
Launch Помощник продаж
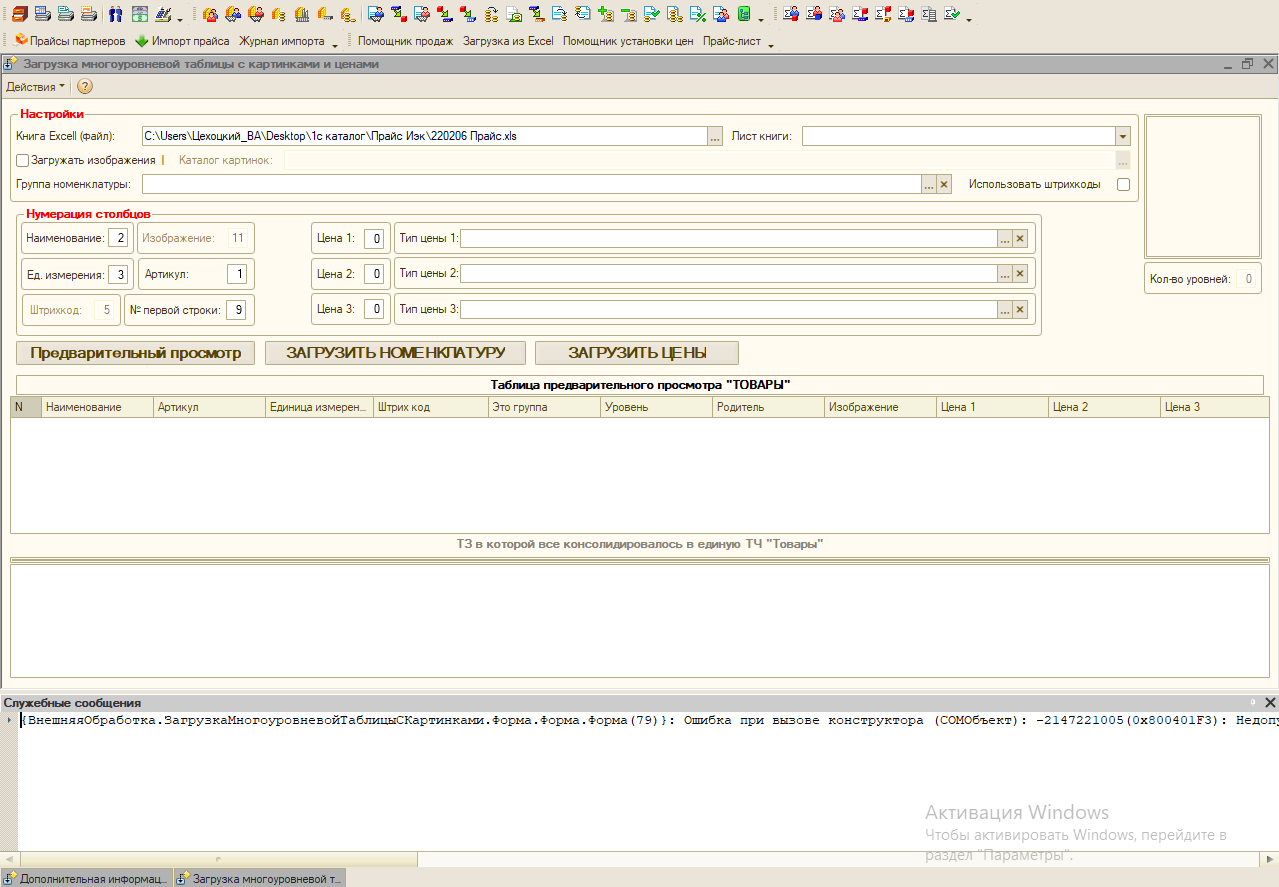click(x=405, y=42)
